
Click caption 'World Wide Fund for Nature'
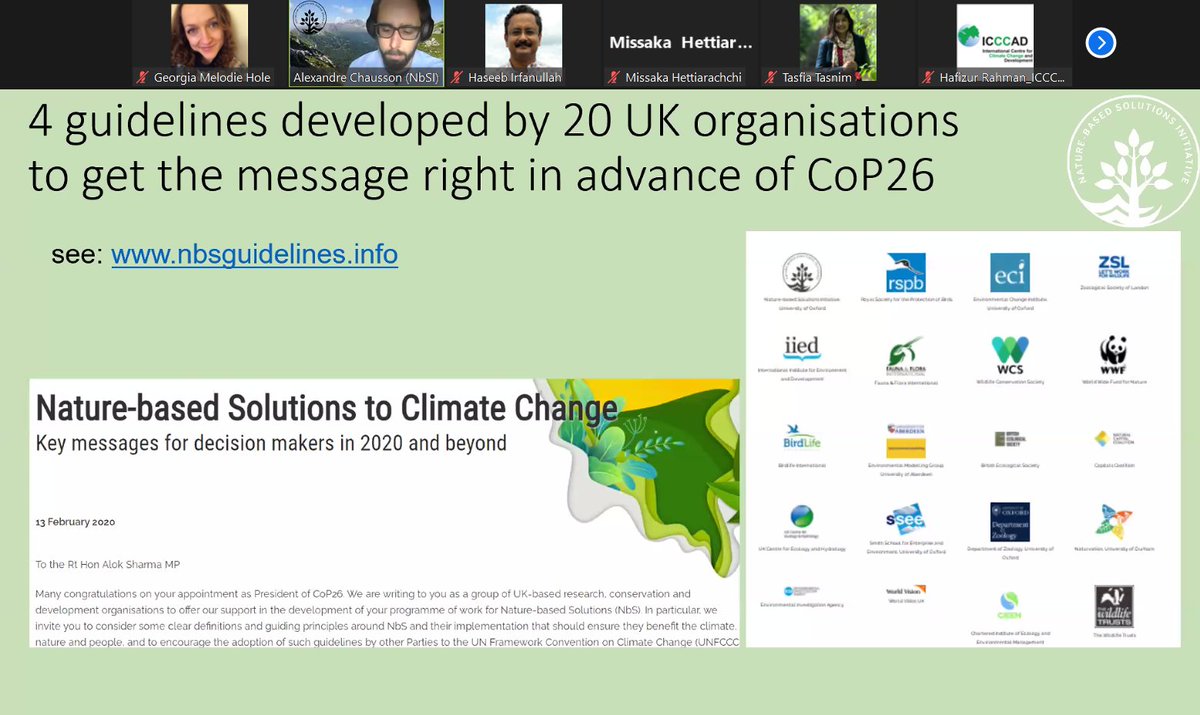1113,381
